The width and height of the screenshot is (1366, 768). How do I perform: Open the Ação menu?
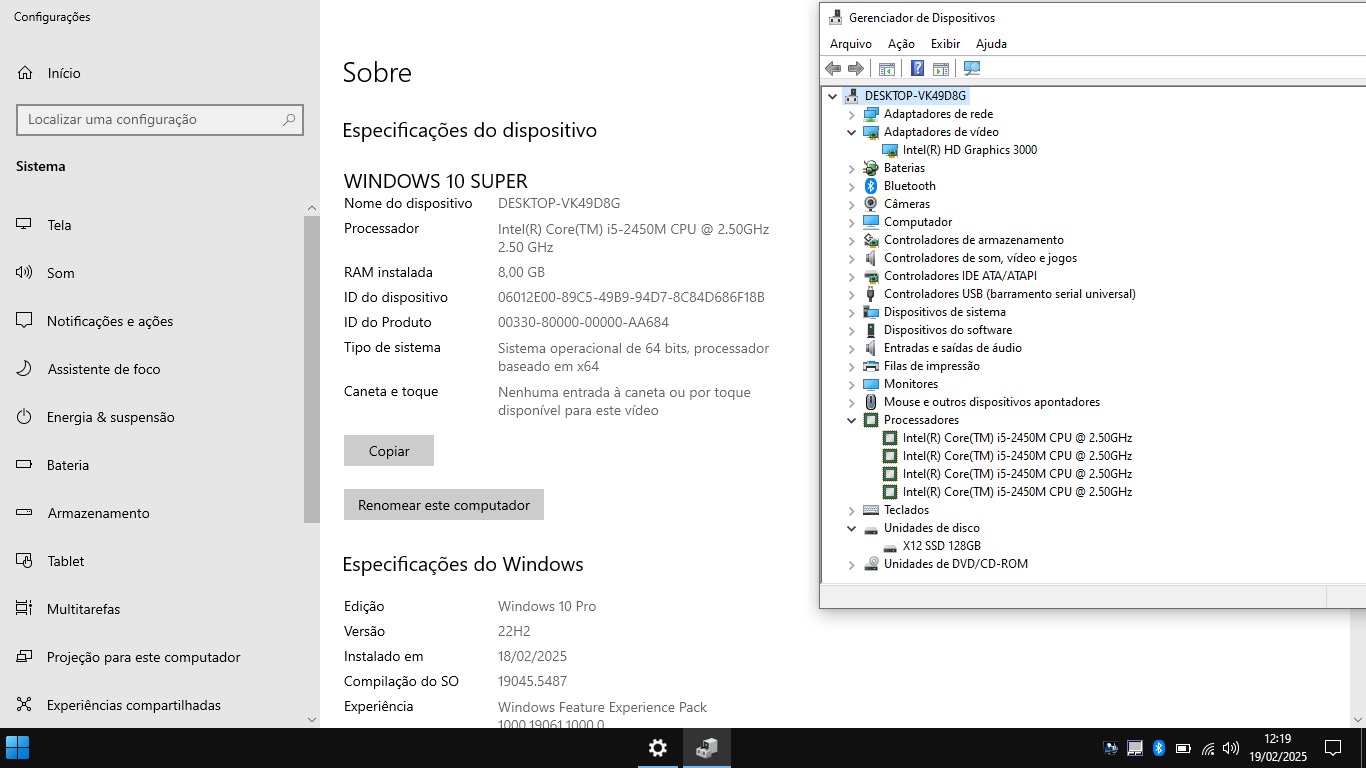901,44
